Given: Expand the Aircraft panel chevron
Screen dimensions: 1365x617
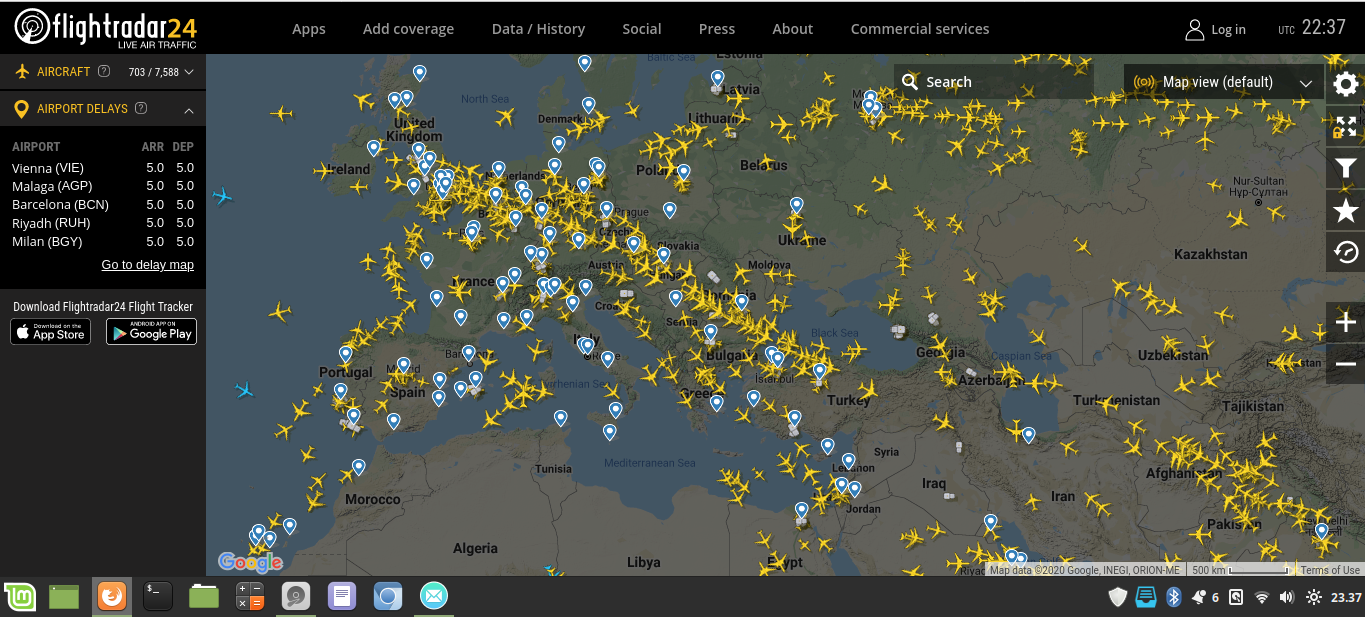Looking at the screenshot, I should pos(189,72).
